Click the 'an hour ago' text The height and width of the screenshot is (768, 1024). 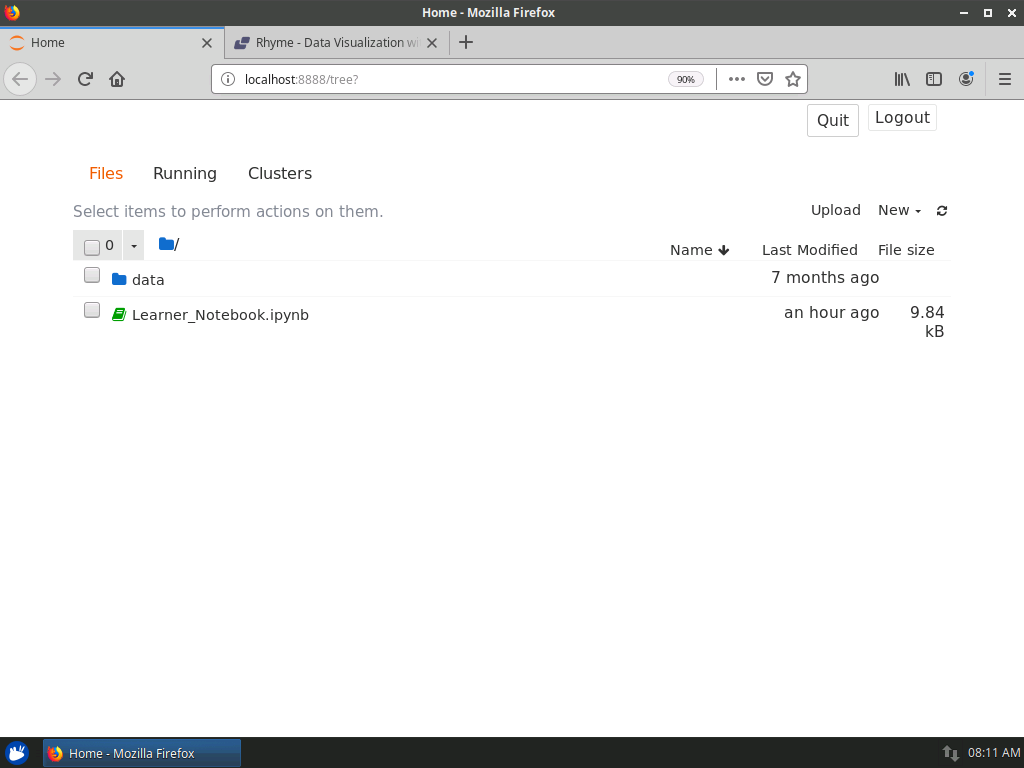[831, 313]
